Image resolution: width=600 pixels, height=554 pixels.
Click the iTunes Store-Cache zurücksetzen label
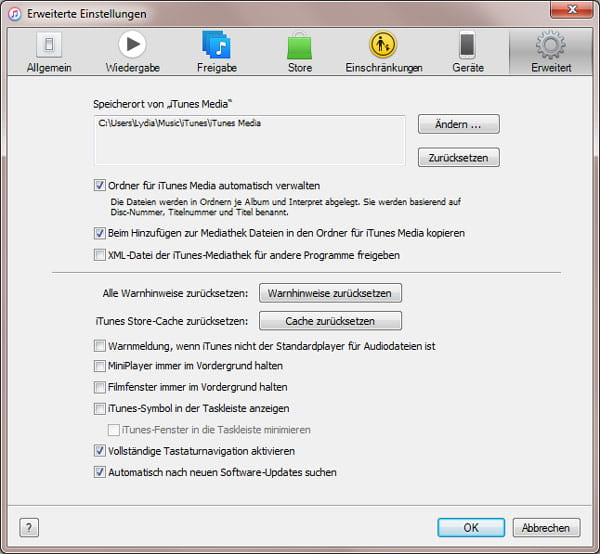[171, 321]
